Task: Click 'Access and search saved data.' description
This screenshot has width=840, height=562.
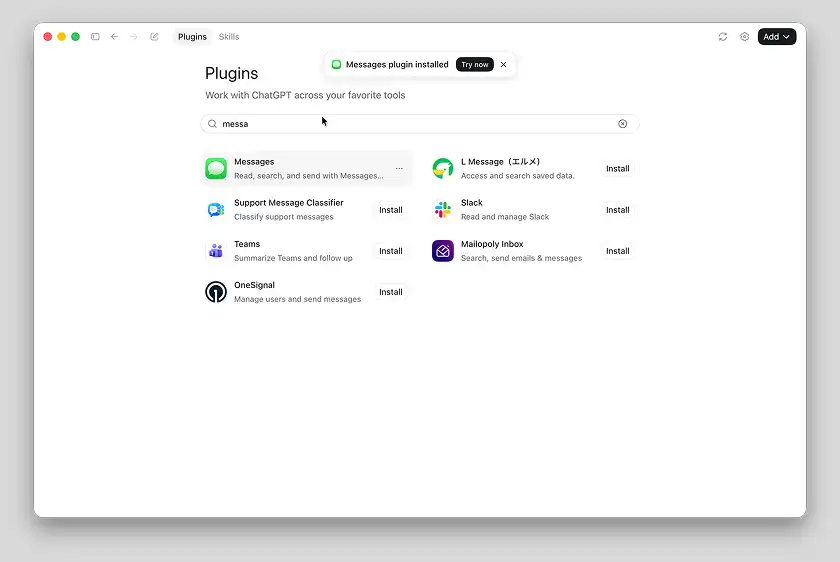Action: 518,176
